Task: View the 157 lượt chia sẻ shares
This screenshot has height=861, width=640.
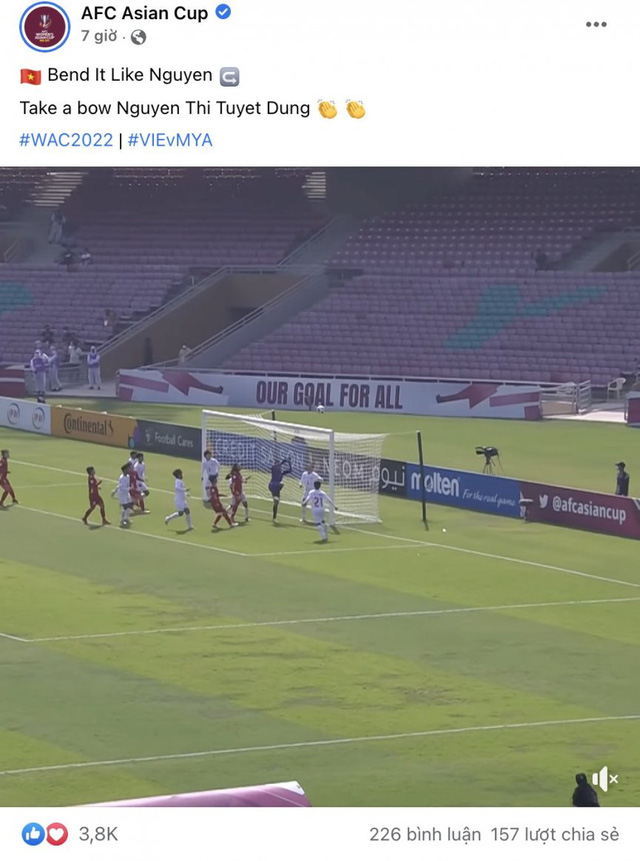Action: [555, 835]
